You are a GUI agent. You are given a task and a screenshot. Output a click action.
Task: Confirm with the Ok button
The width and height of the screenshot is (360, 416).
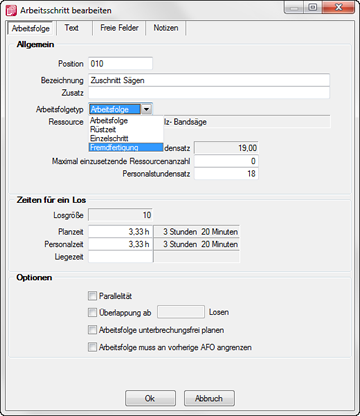click(150, 398)
